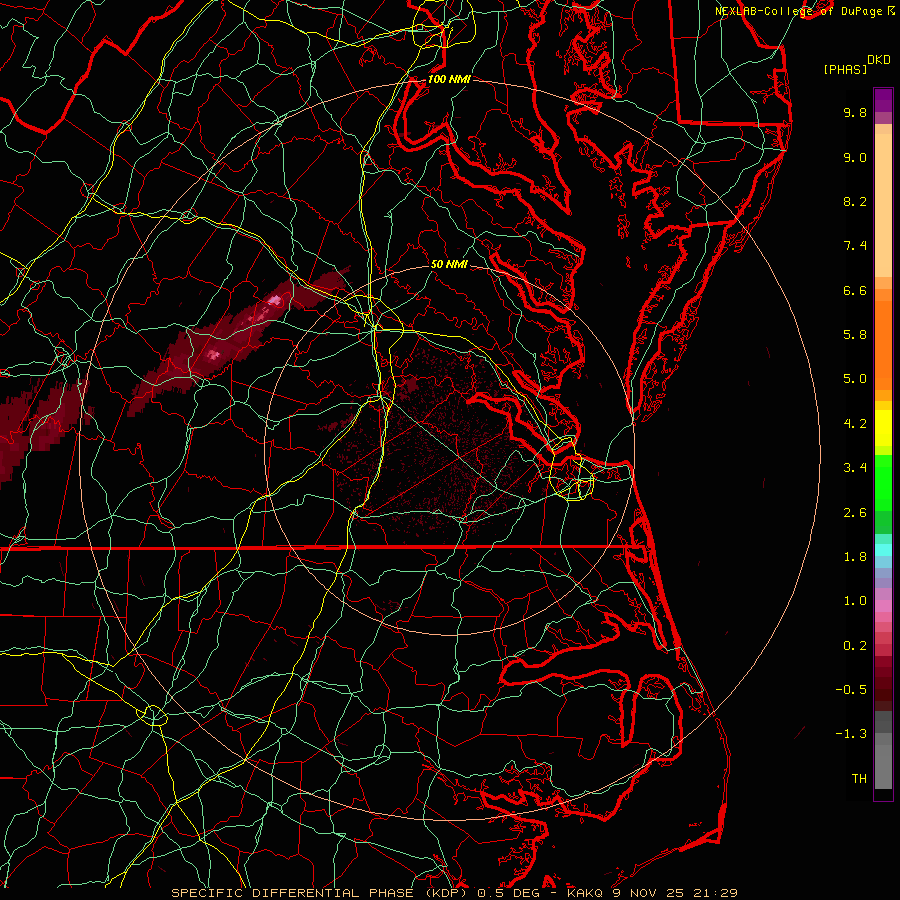Pick the purple band atop the color bar

tap(883, 100)
